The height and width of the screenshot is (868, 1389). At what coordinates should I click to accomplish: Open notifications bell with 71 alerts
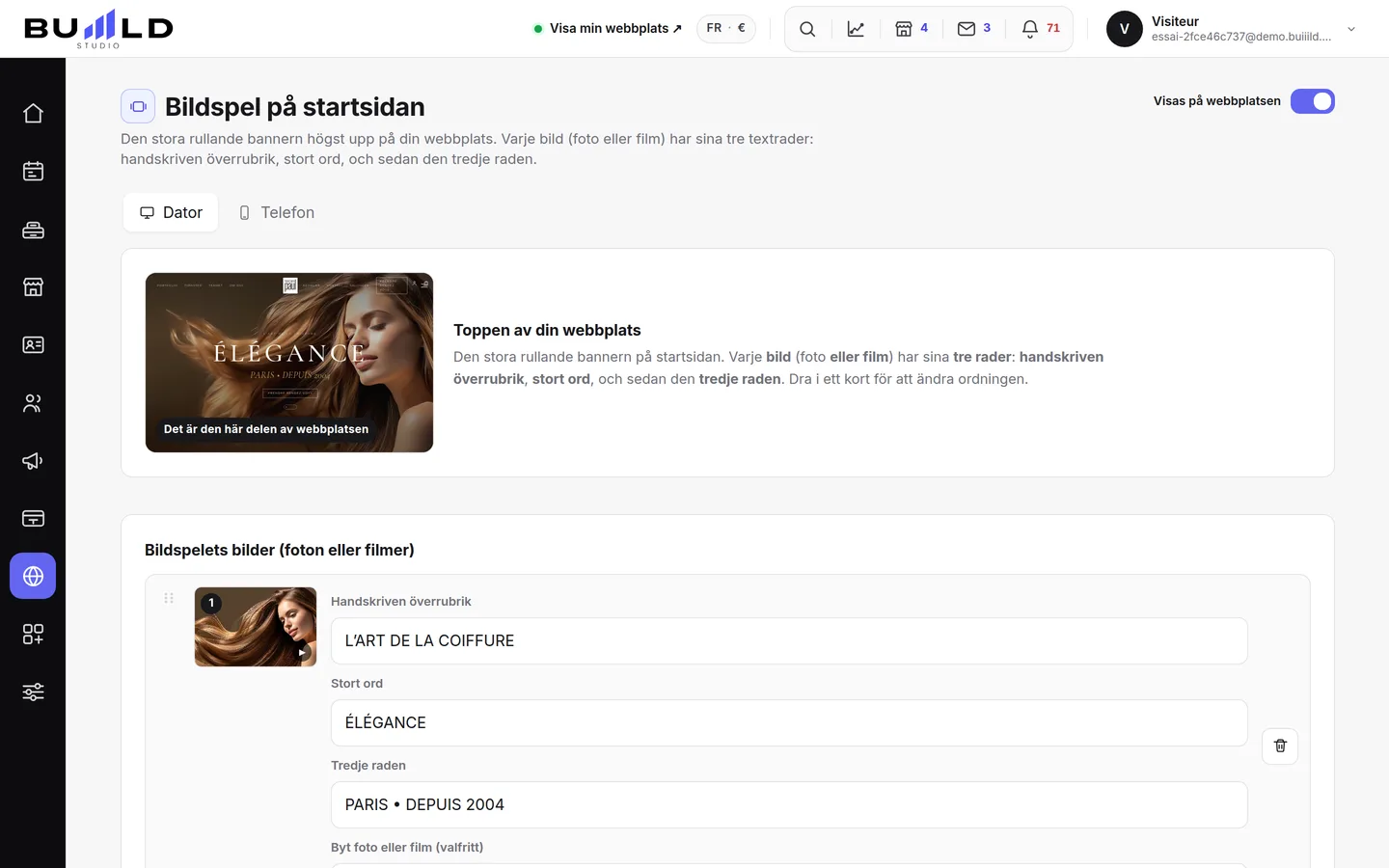click(x=1041, y=29)
